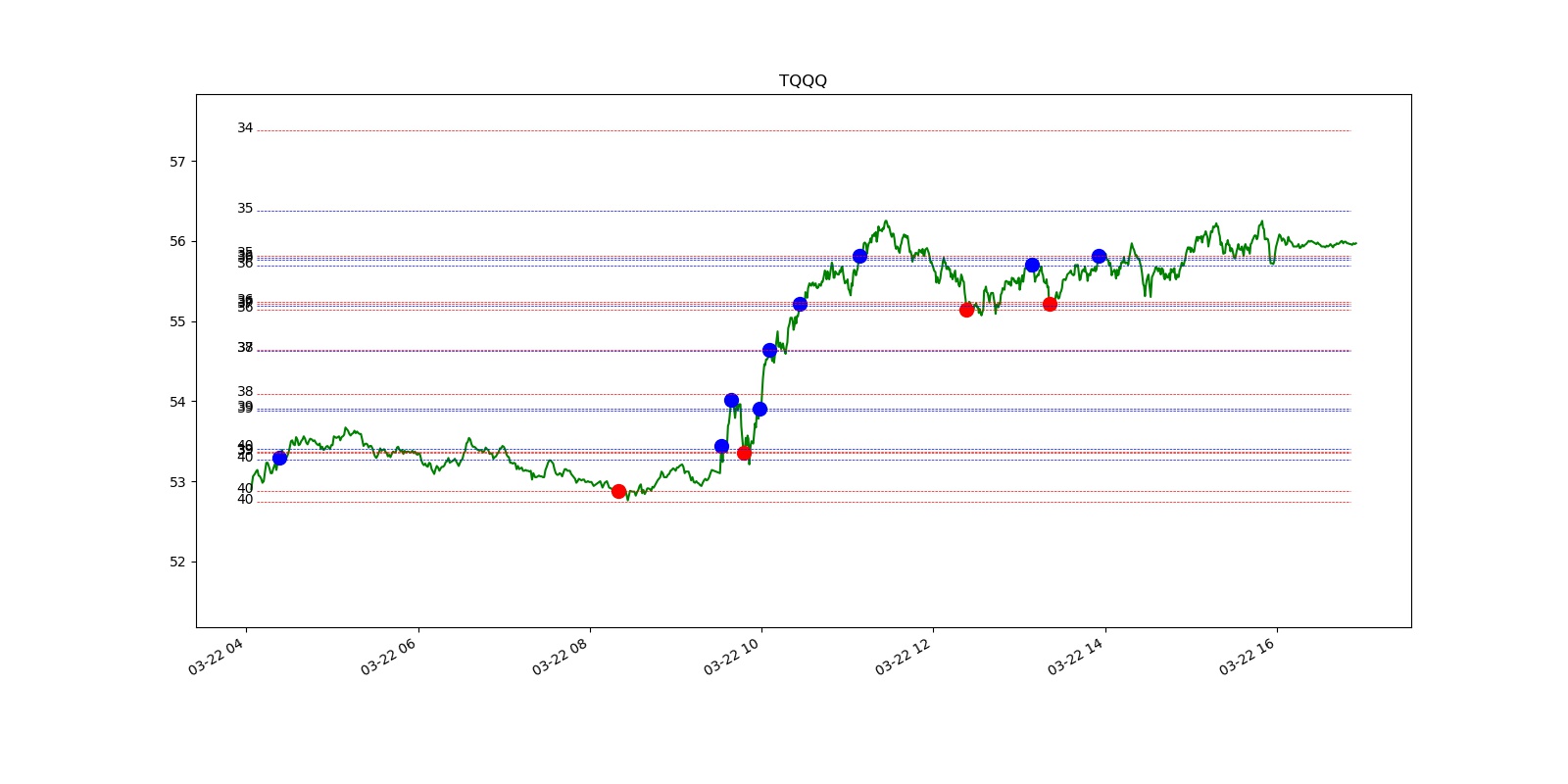Click the 03-22 14 time axis label

(x=1076, y=657)
